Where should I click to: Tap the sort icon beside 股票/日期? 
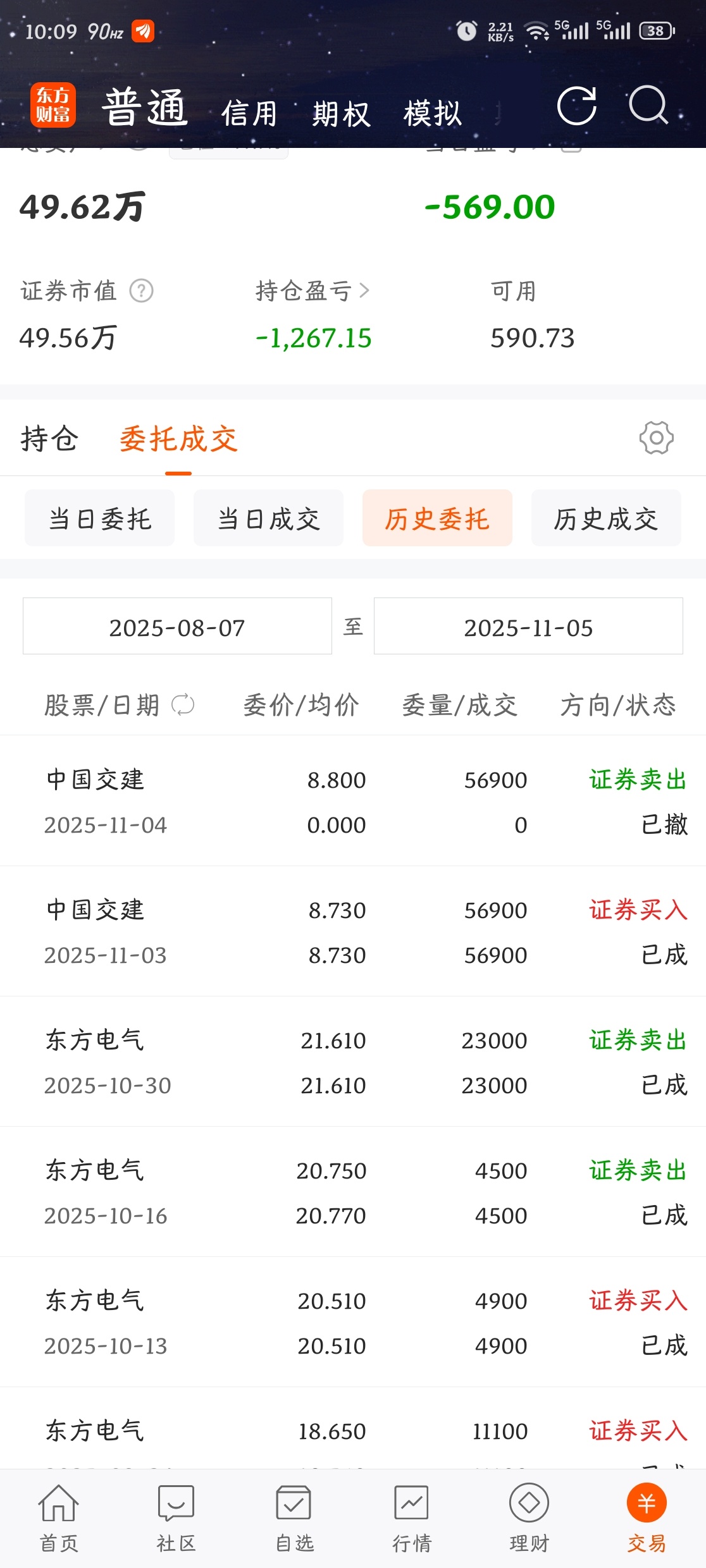(x=183, y=704)
